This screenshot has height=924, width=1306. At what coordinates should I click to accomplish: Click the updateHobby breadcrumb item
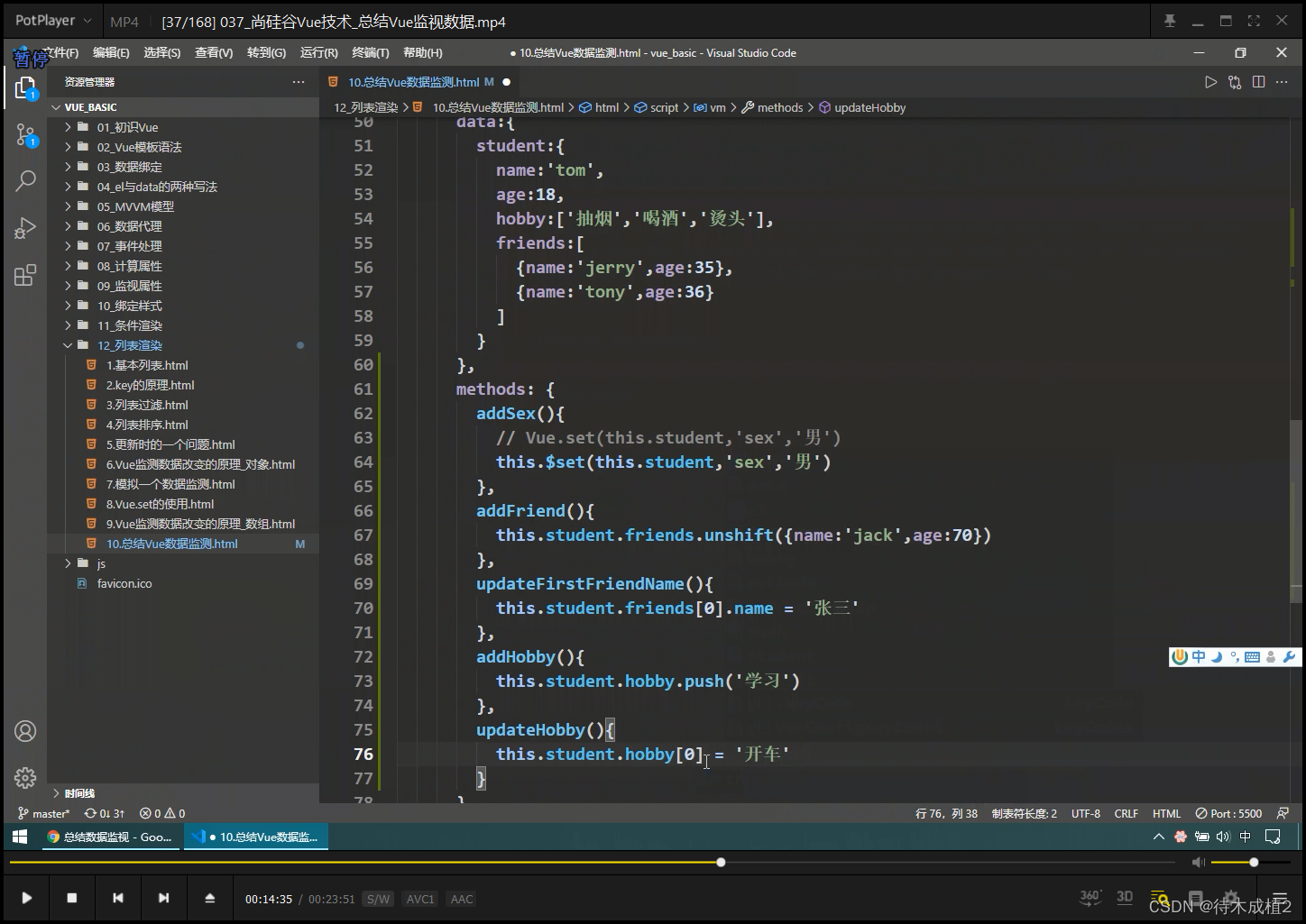862,107
